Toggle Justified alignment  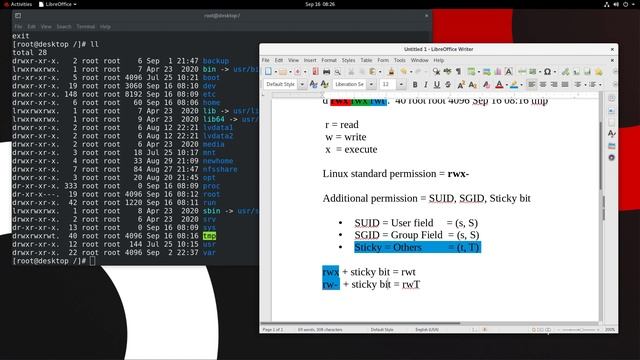tap(565, 84)
